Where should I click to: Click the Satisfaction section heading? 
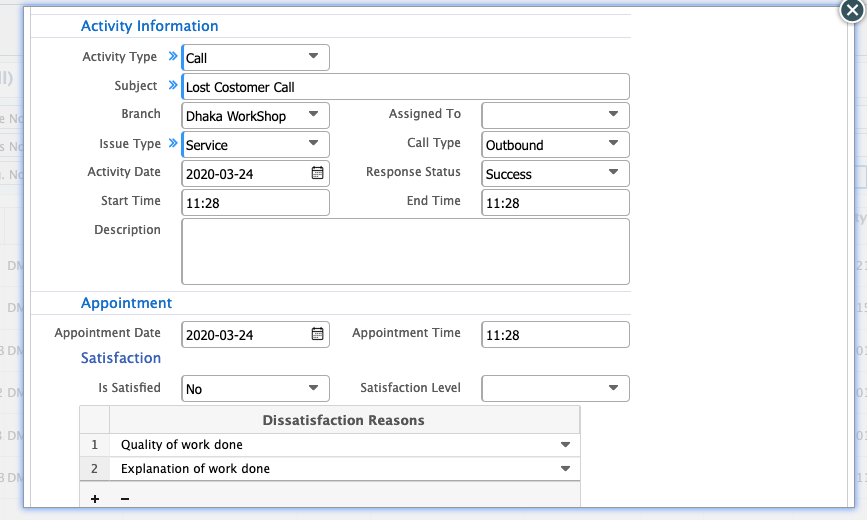coord(121,358)
